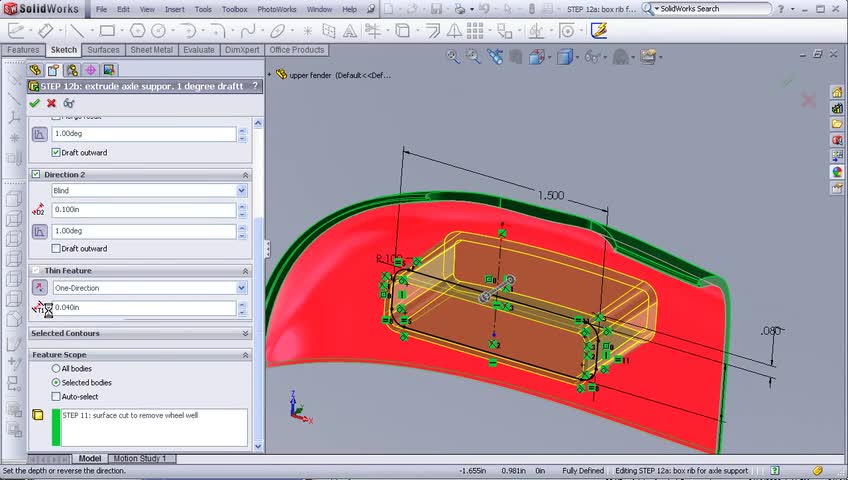Select the Spline sketch tool
The width and height of the screenshot is (848, 480).
pyautogui.click(x=248, y=31)
